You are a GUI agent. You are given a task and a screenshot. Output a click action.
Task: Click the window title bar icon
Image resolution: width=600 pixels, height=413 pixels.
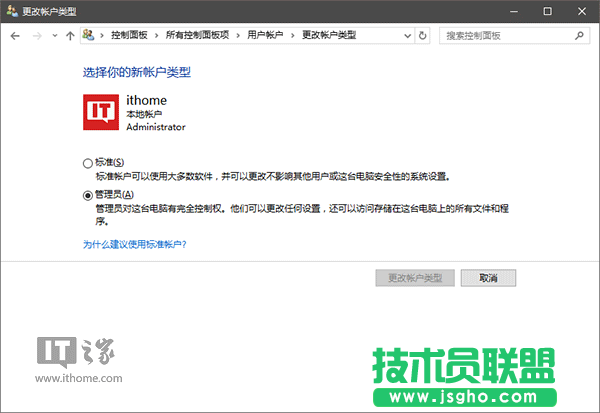11,10
